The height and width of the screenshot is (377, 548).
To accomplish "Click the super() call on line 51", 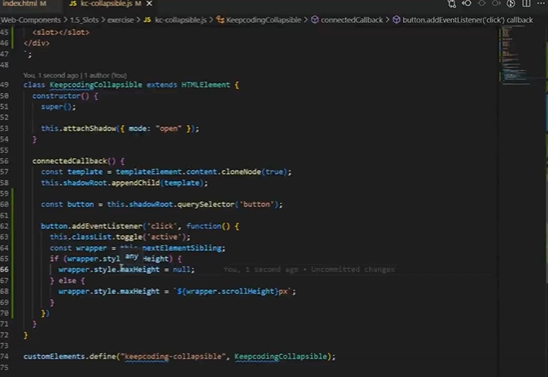I will tap(56, 107).
